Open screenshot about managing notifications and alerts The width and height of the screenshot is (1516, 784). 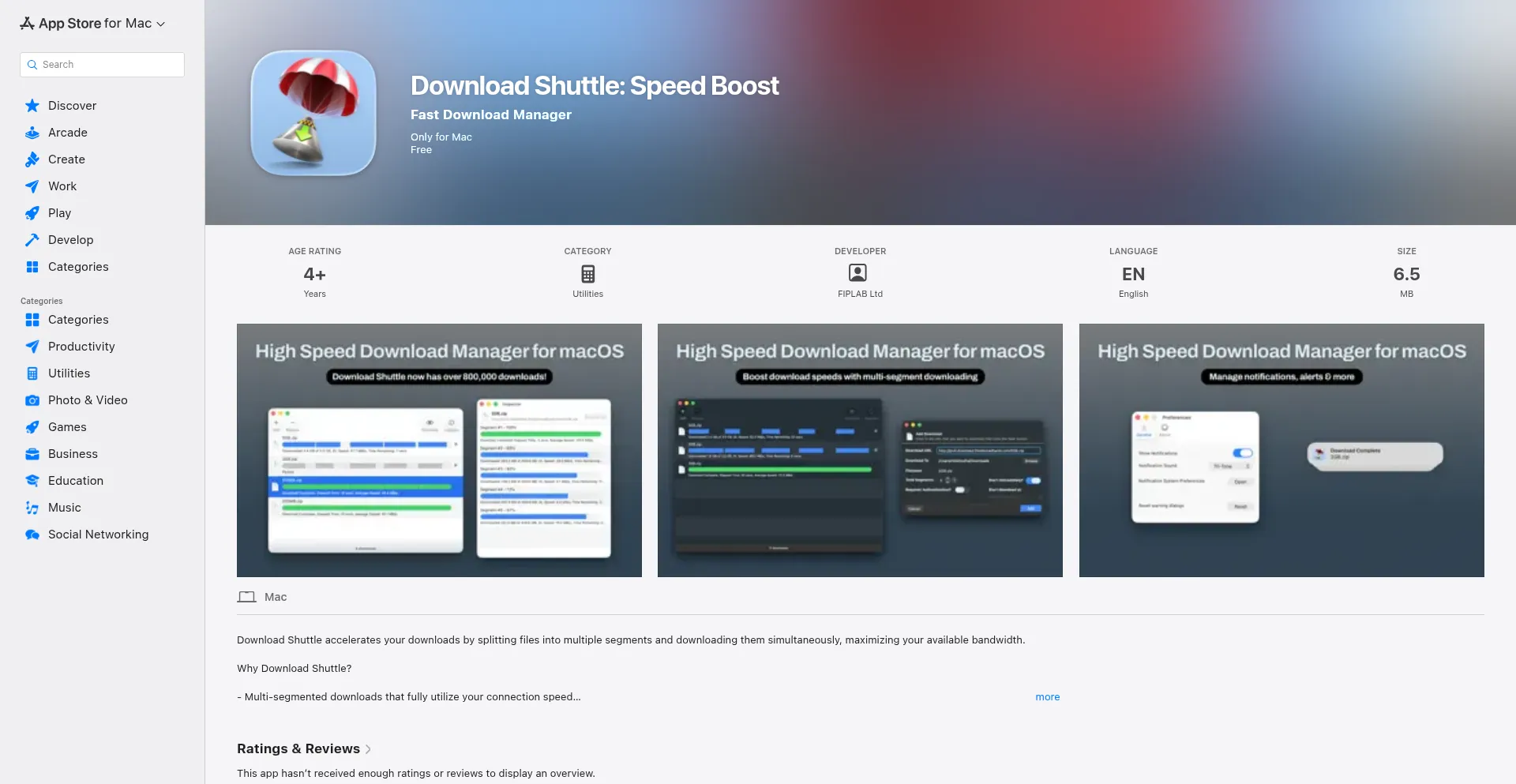point(1281,450)
